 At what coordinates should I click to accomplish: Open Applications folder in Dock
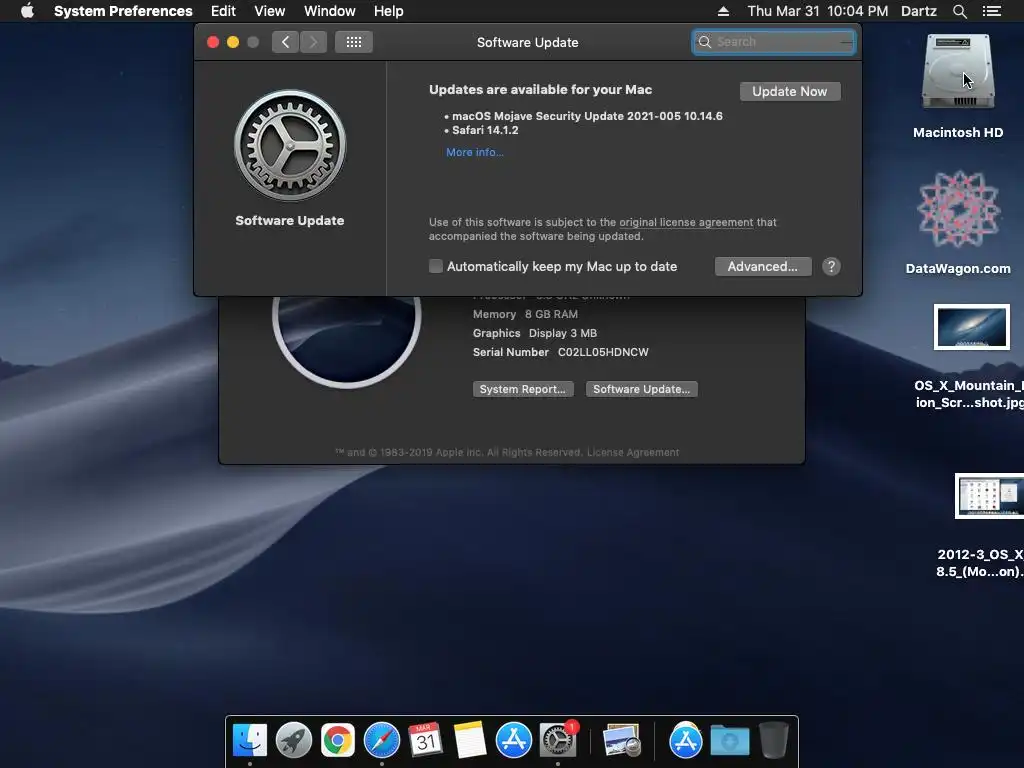tap(686, 741)
